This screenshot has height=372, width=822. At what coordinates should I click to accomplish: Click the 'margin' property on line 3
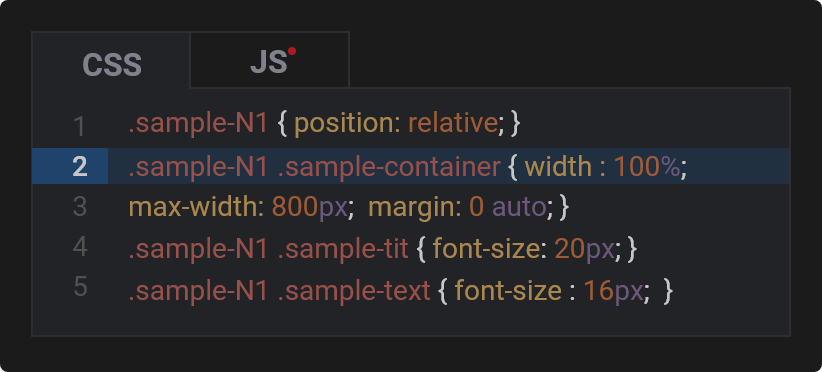click(411, 208)
